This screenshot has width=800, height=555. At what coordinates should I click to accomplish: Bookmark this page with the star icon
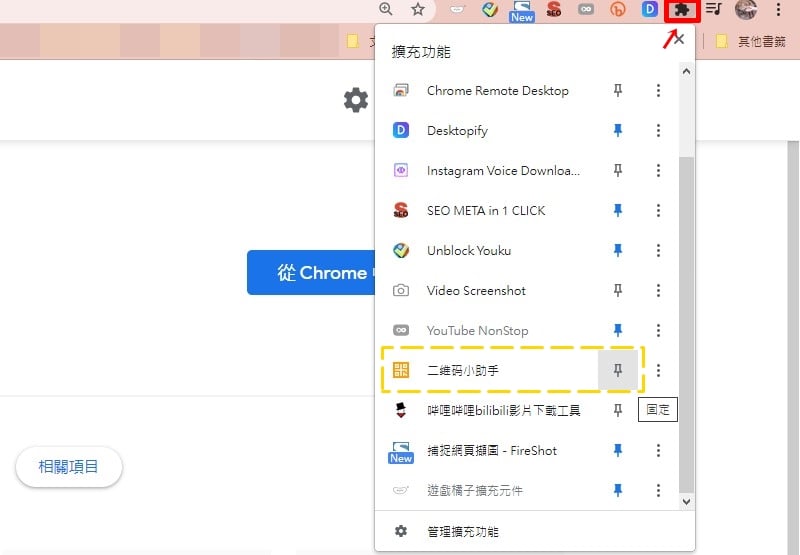click(x=418, y=9)
